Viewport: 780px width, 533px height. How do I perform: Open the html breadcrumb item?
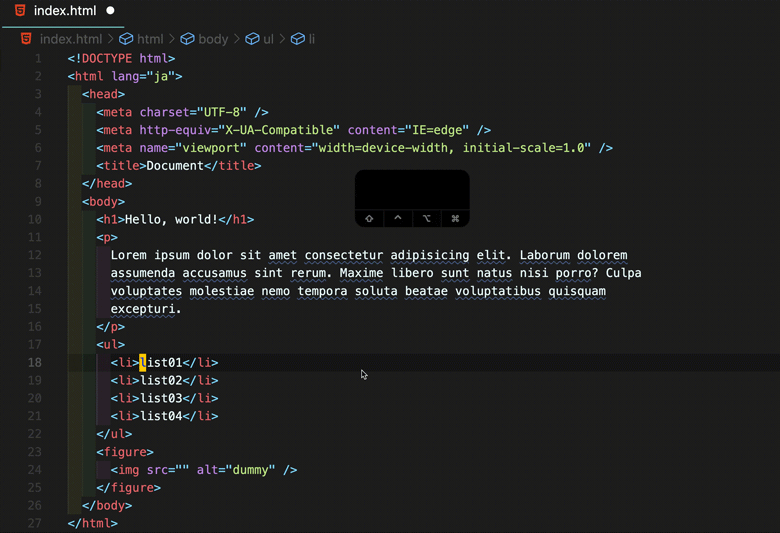150,39
